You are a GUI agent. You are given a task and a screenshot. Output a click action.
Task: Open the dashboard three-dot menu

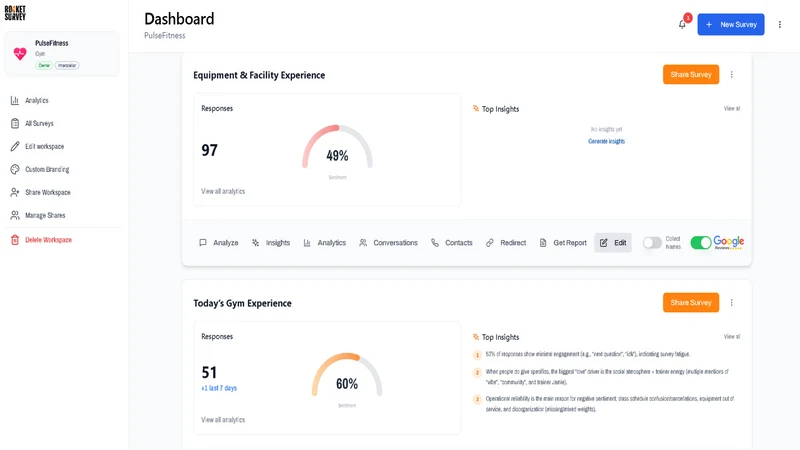click(x=780, y=24)
